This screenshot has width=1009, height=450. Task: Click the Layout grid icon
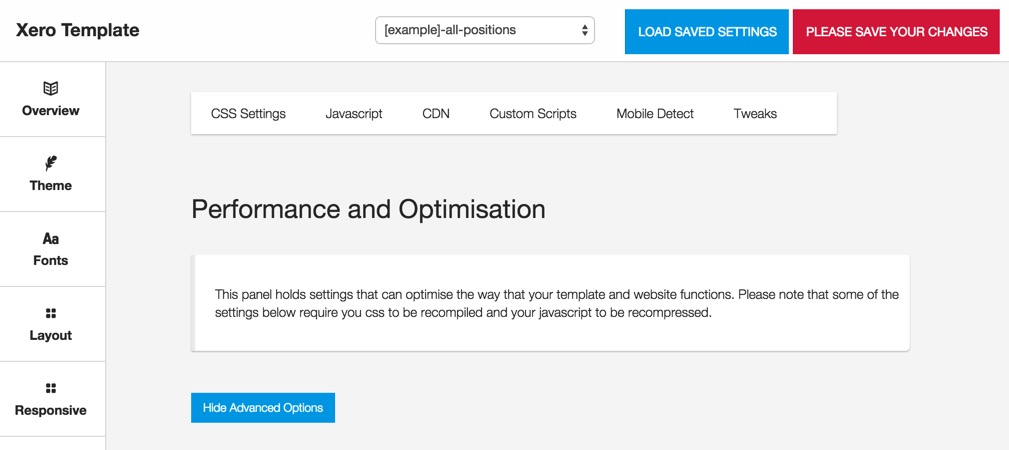tap(50, 313)
